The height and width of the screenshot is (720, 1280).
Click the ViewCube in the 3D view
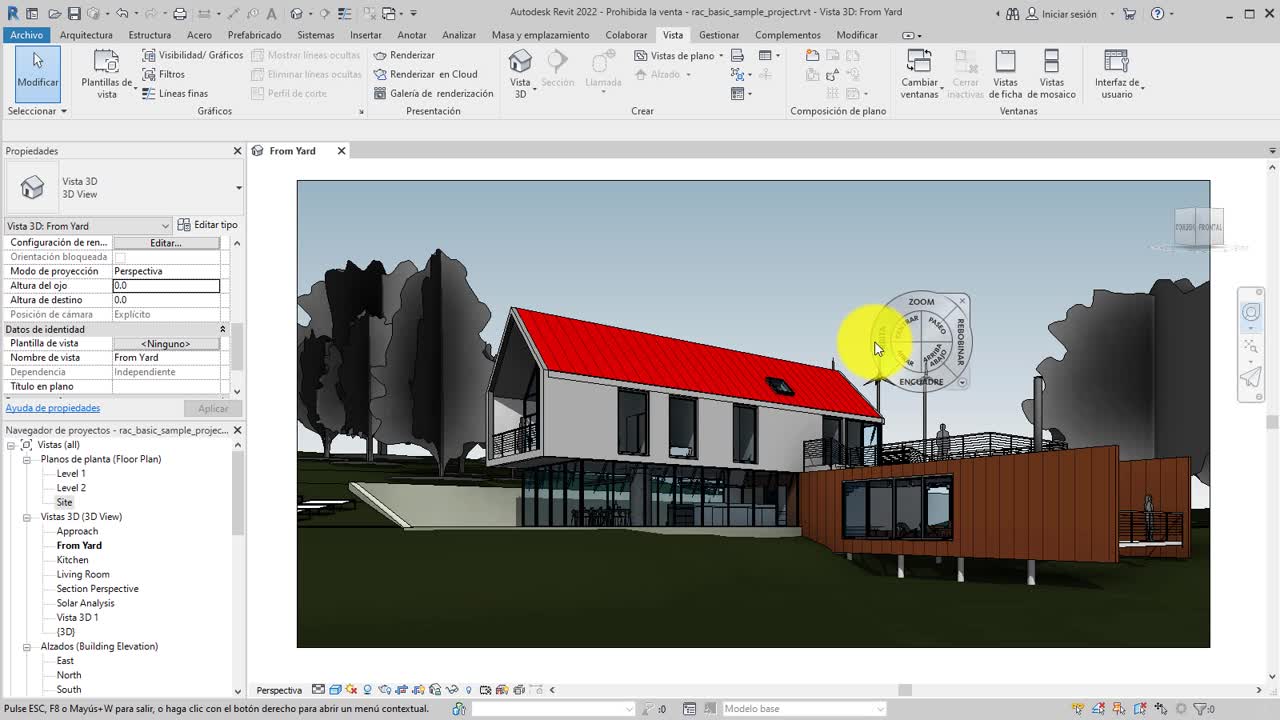pos(1199,228)
